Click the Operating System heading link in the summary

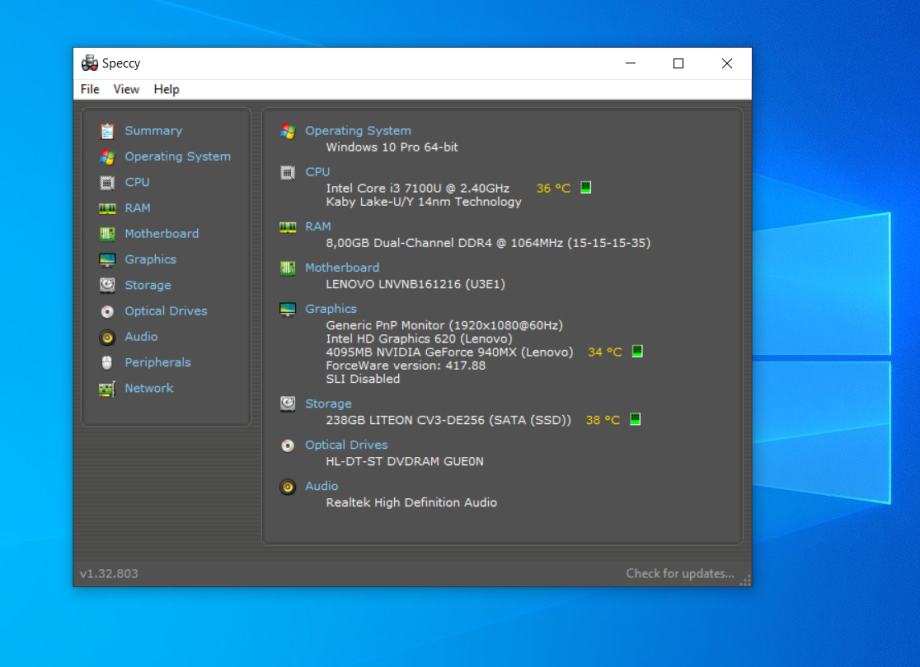click(358, 130)
